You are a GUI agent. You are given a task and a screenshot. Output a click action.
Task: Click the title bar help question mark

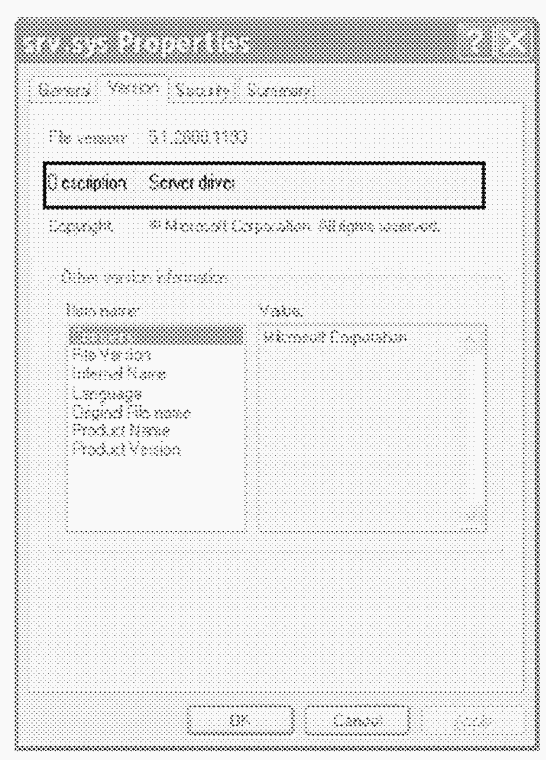click(x=479, y=42)
